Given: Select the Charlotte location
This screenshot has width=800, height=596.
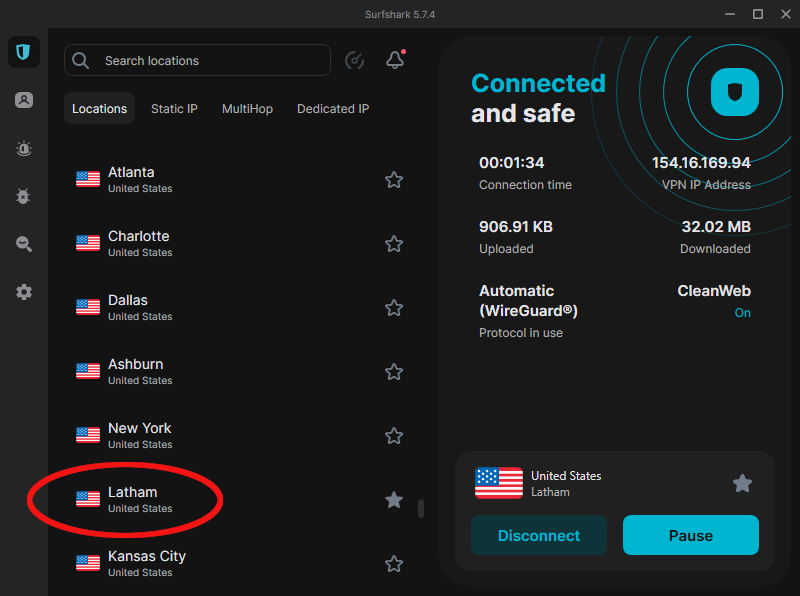Looking at the screenshot, I should pos(240,243).
